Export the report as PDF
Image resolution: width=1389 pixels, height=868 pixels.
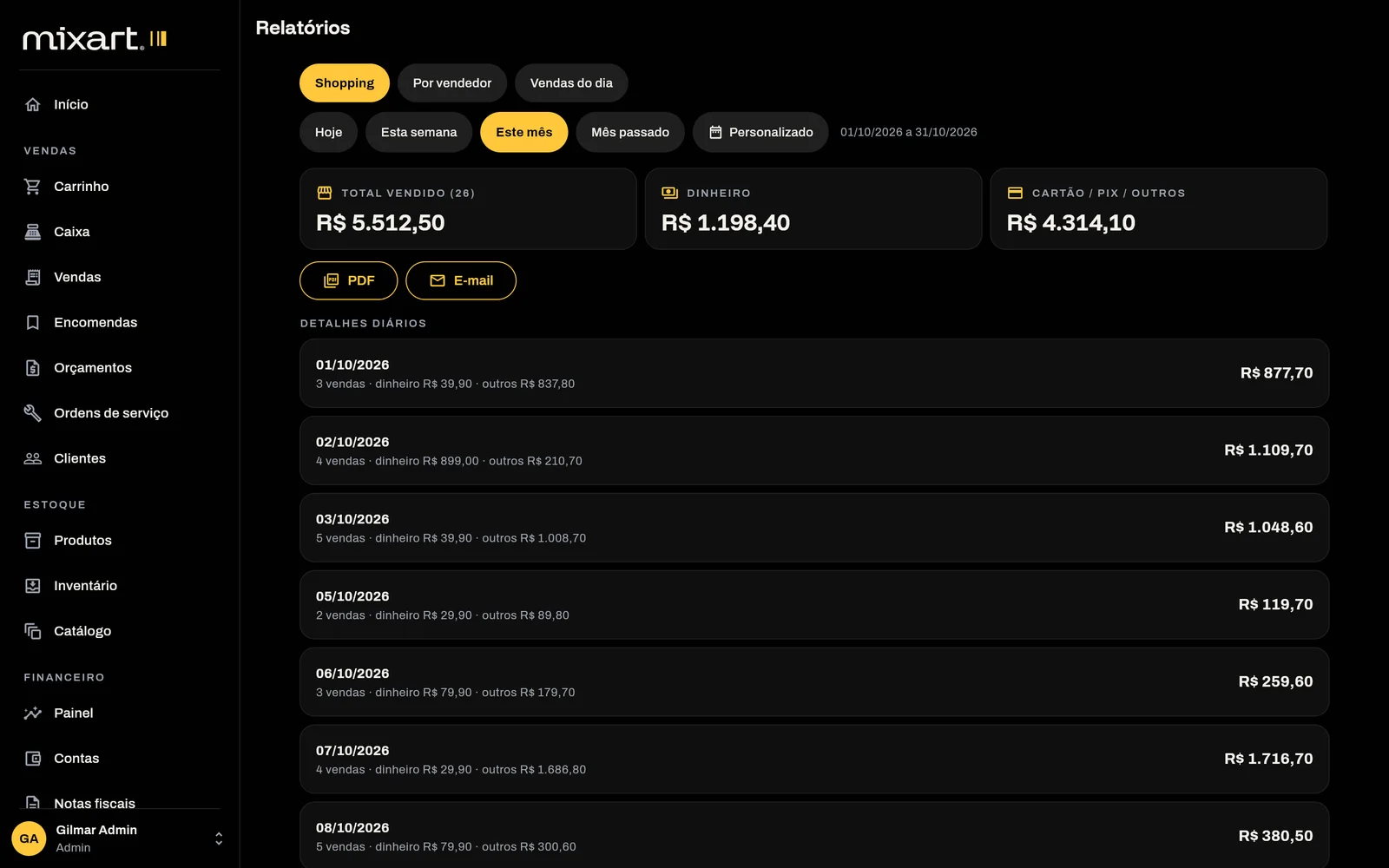pos(348,280)
